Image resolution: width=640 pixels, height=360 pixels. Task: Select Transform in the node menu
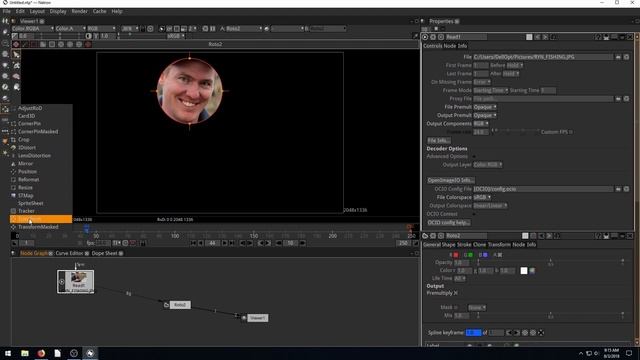click(41, 219)
